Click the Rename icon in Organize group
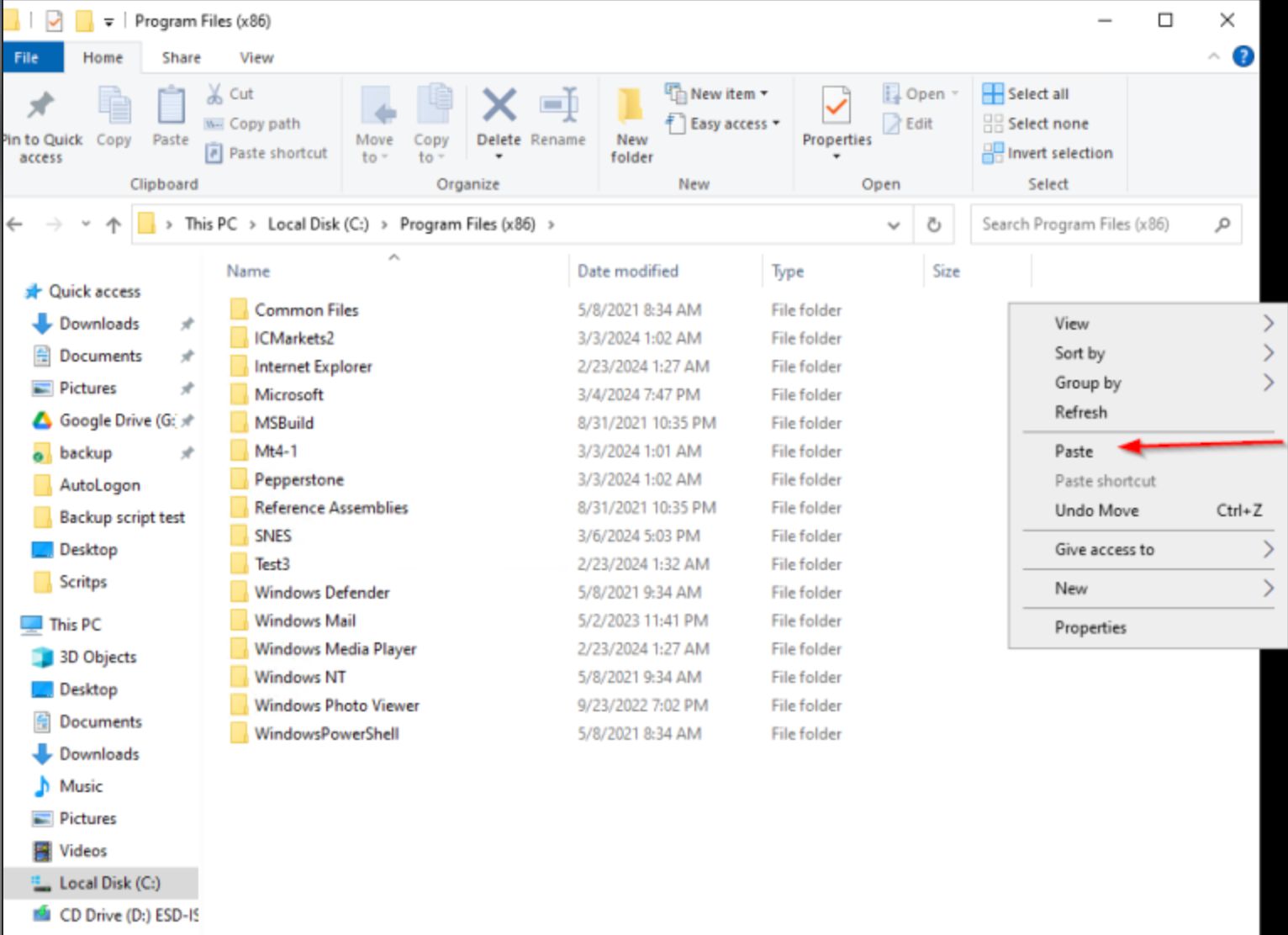The image size is (1288, 935). (558, 108)
